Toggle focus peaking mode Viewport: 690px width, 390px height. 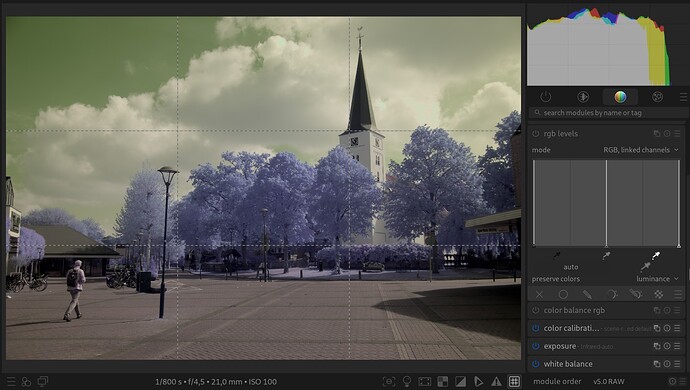[389, 382]
